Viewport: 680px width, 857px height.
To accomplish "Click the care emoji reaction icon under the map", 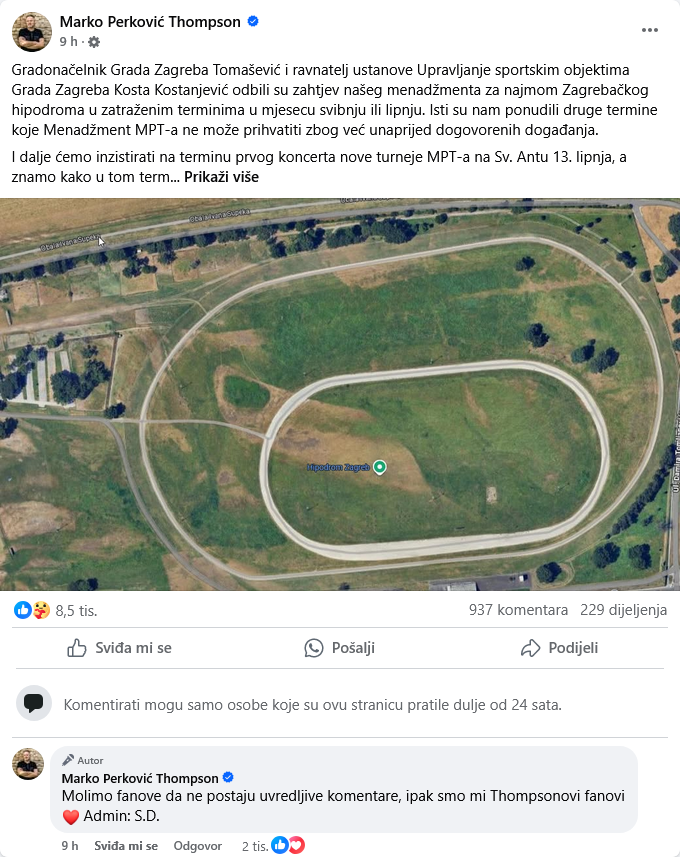I will click(41, 610).
